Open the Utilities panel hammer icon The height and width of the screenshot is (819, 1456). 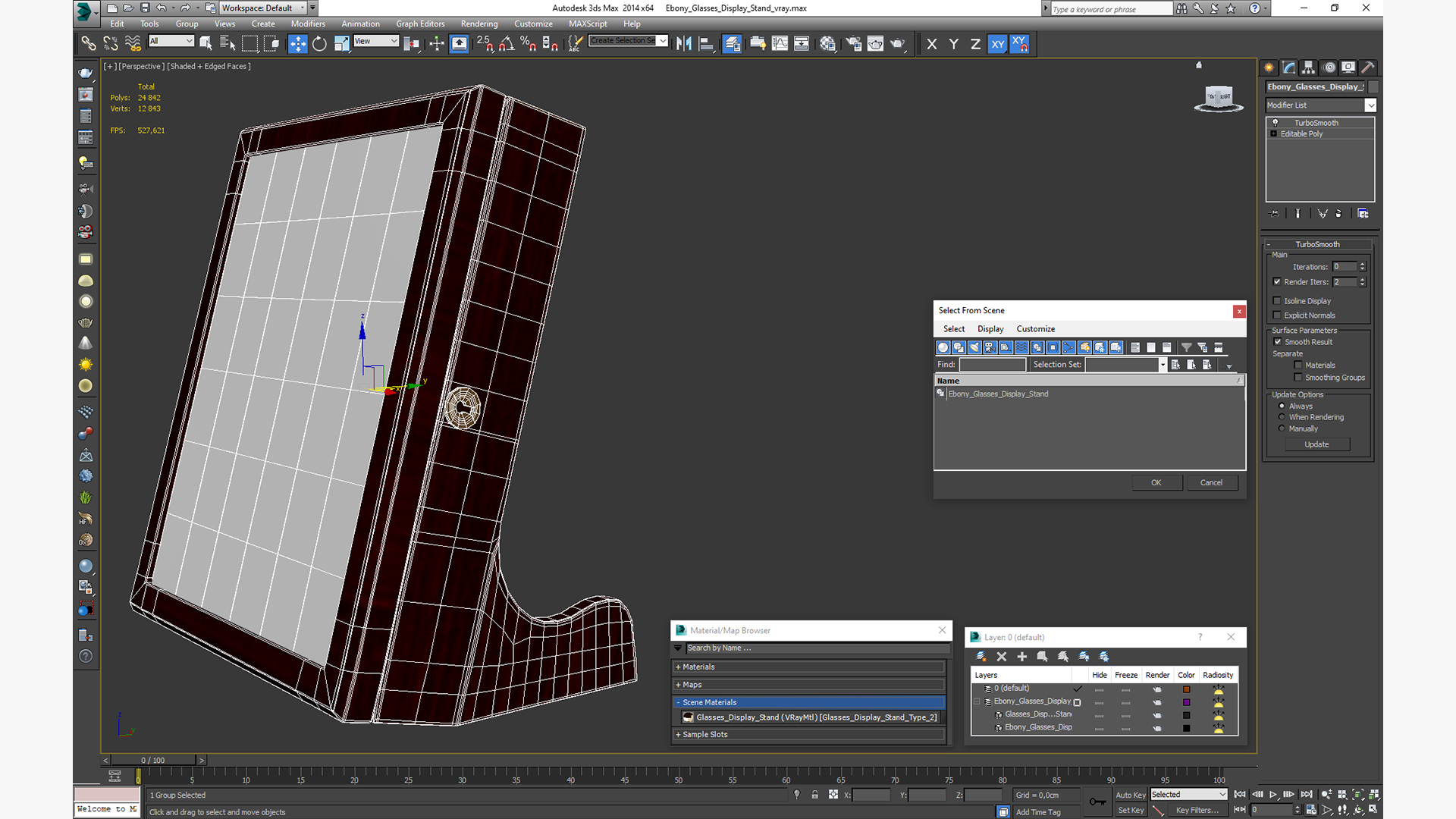1368,67
